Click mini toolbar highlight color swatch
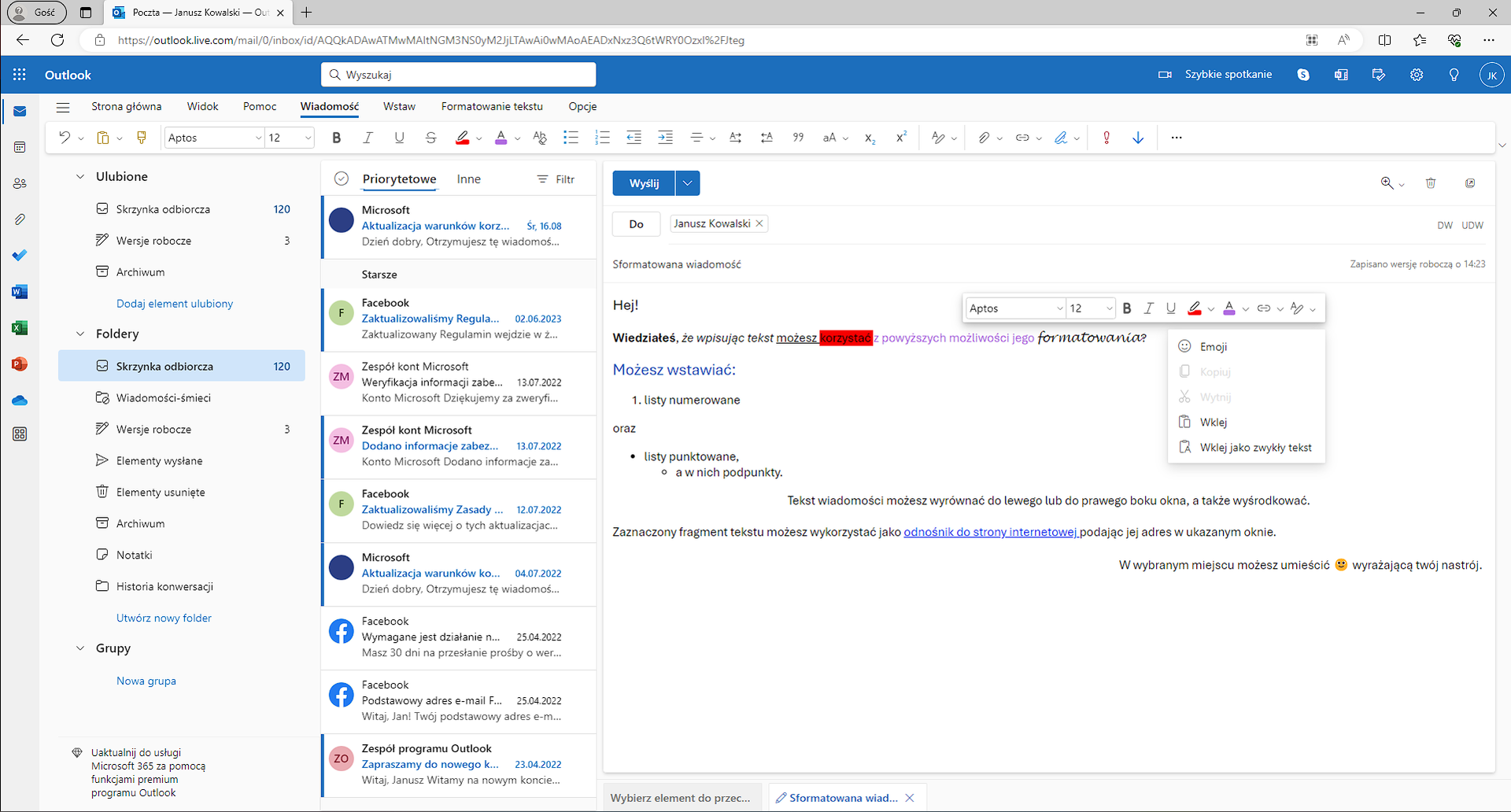The image size is (1511, 812). pos(1195,308)
